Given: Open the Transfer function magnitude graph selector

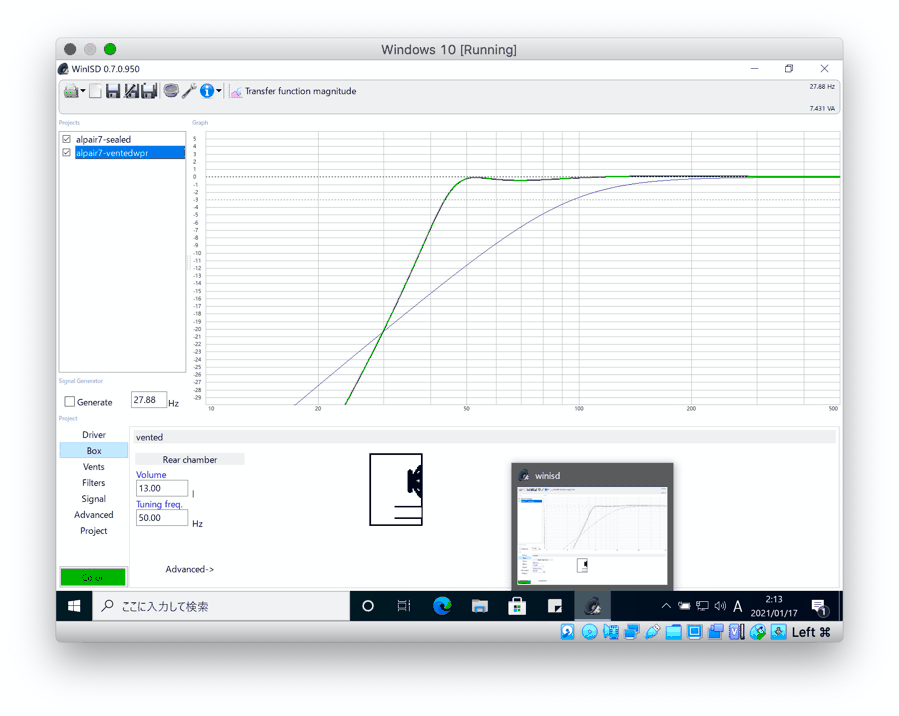Looking at the screenshot, I should coord(300,91).
